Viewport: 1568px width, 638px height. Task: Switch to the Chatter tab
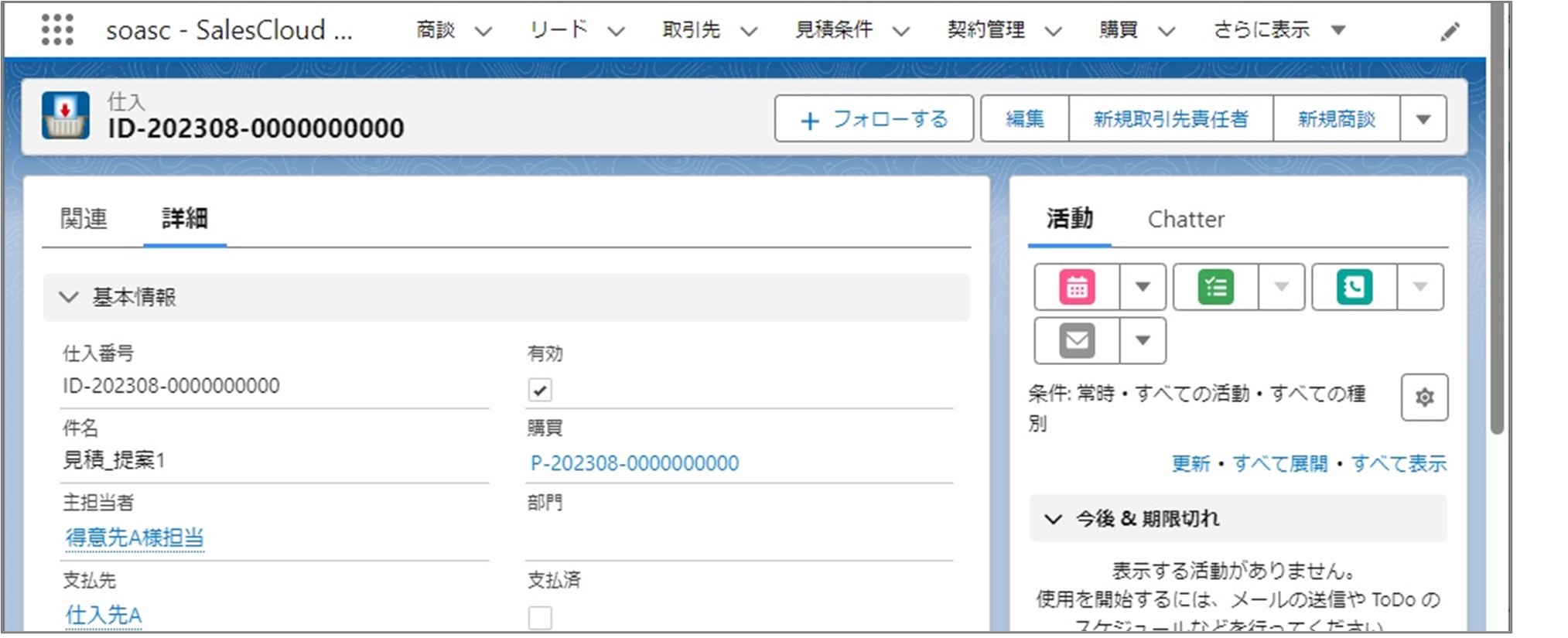[x=1185, y=220]
